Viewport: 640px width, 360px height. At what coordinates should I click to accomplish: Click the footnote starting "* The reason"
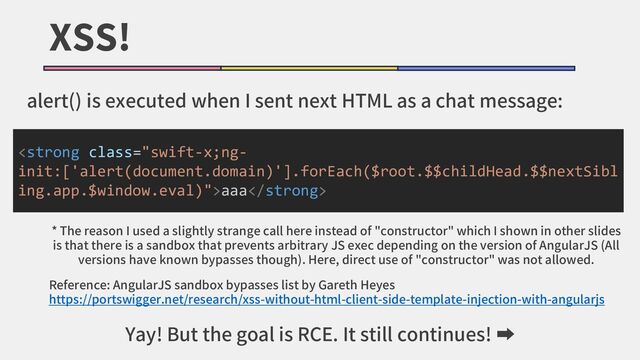[x=336, y=245]
